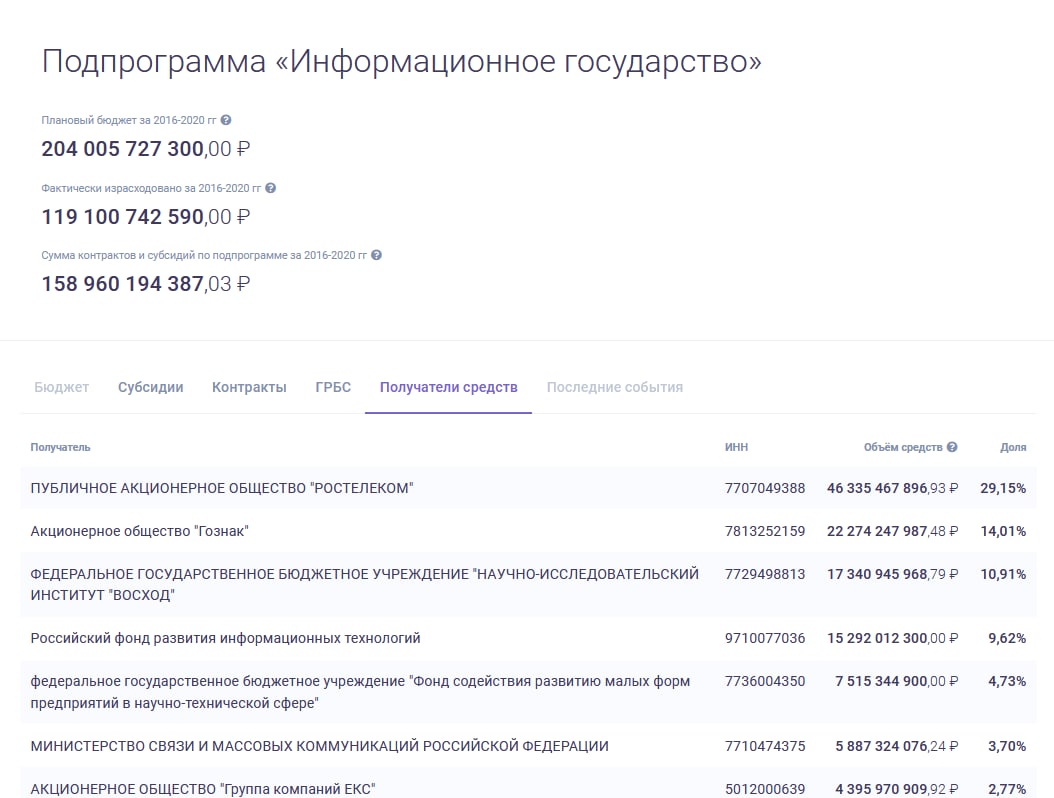Screen dimensions: 1054x798
Task: Click help icon beside Объём средств header
Action: [x=952, y=447]
